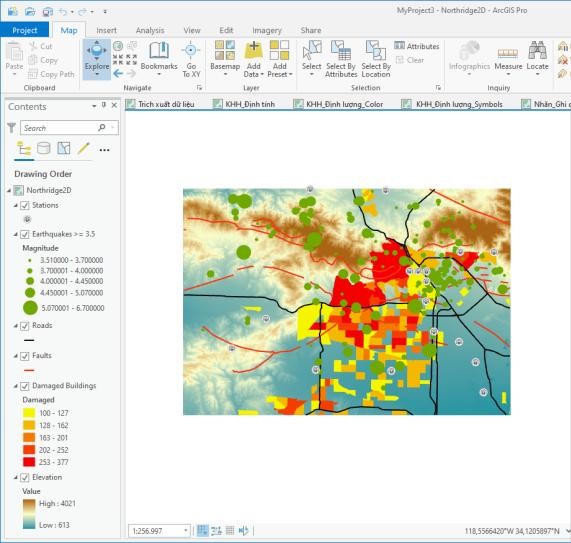Toggle the Damaged Buildings layer checkbox

[24, 386]
